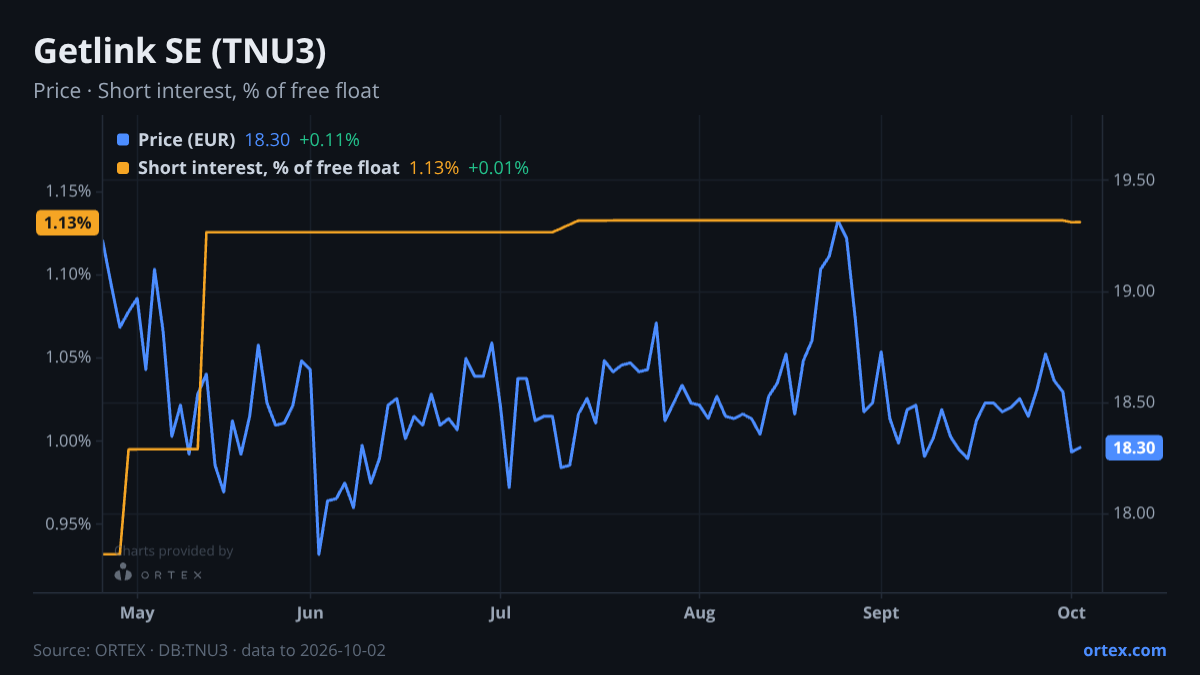Click the source line 'Source: ORTEX · DB:TNU3'
This screenshot has width=1200, height=675.
coord(131,650)
